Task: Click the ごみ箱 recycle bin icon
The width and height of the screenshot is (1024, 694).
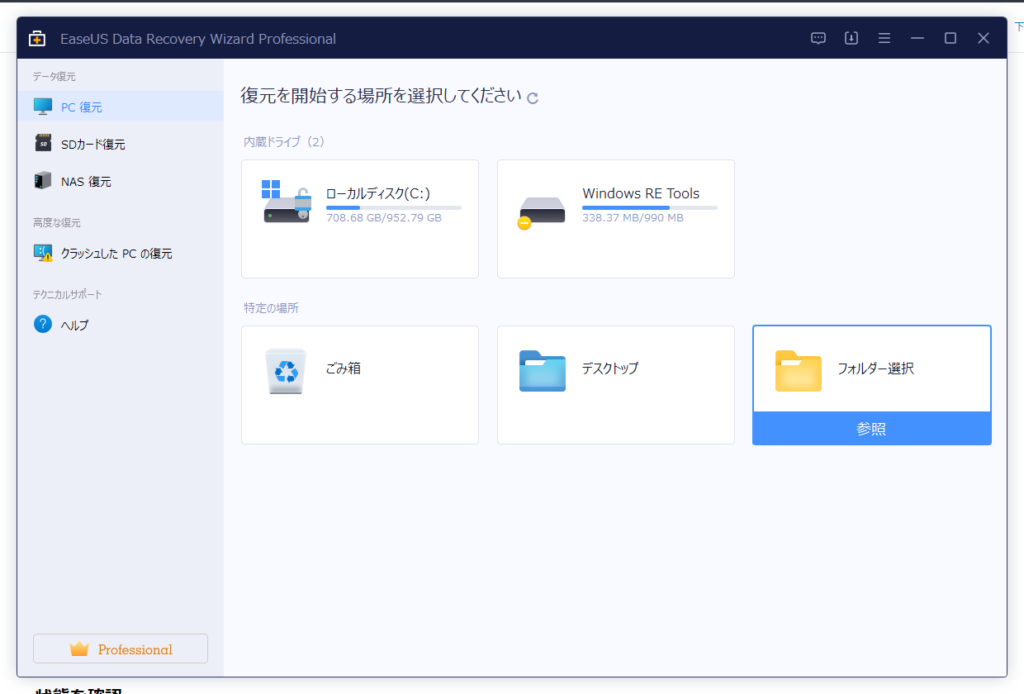Action: [x=287, y=370]
